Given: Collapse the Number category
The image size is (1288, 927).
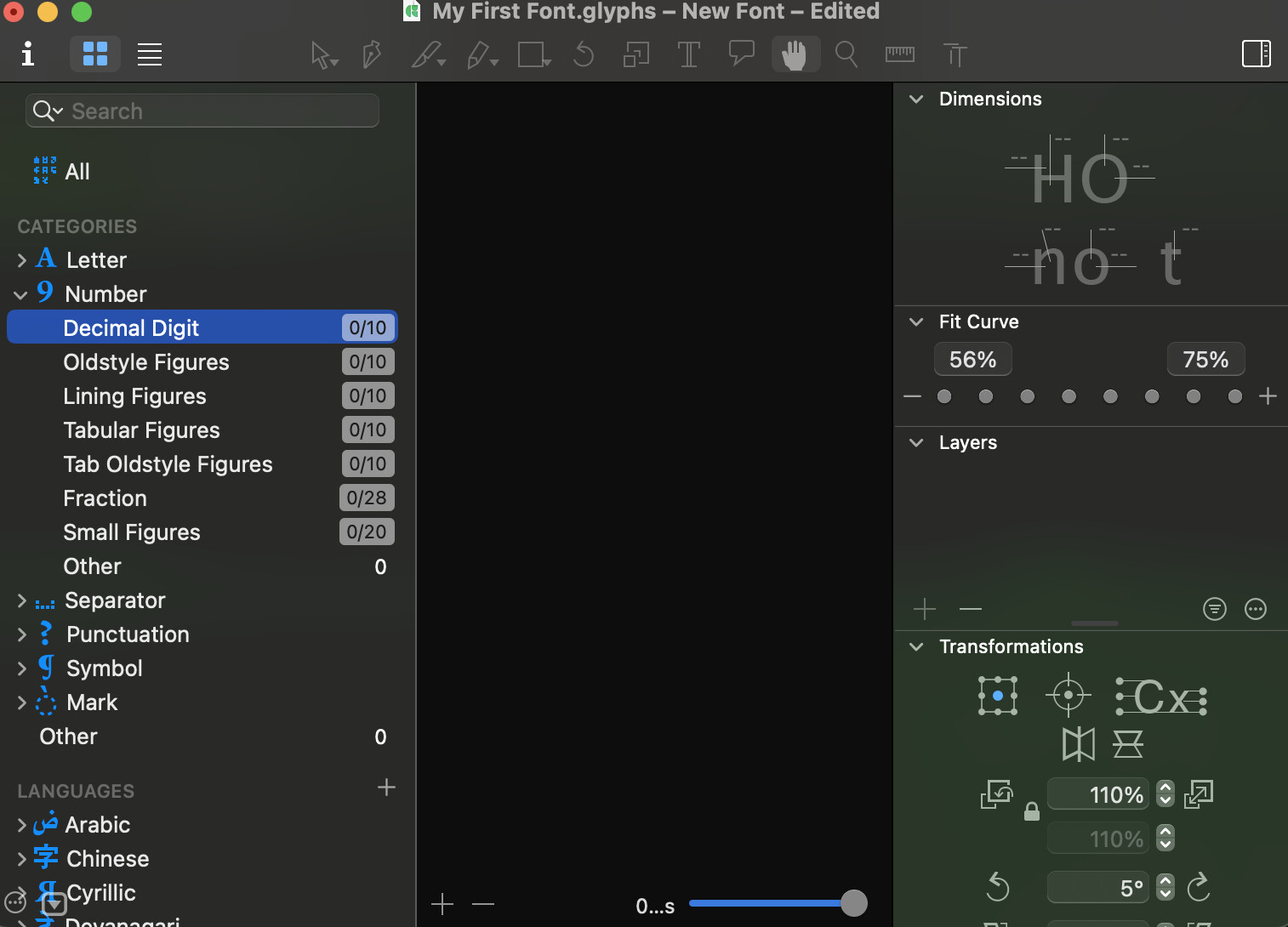Looking at the screenshot, I should point(21,294).
